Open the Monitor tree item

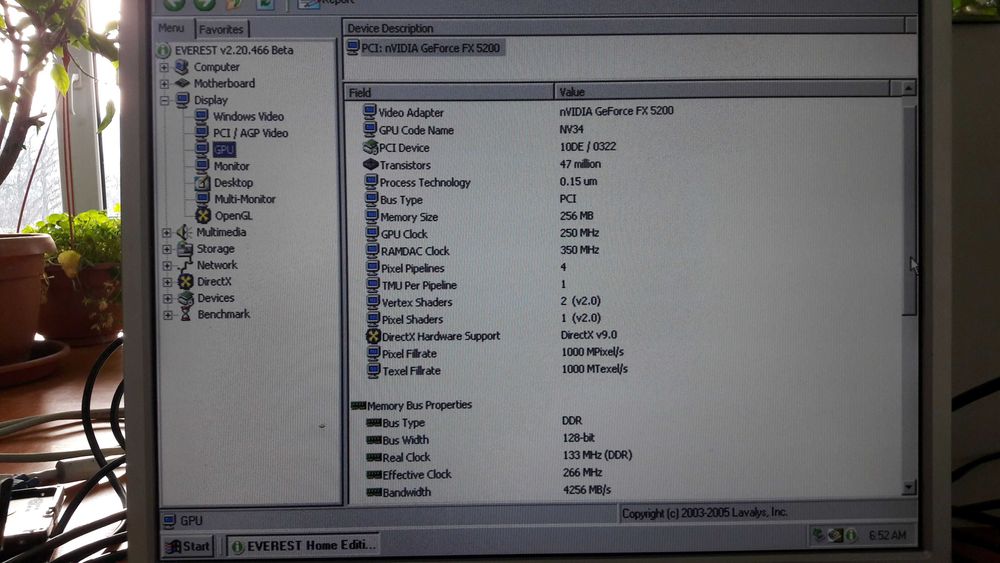pos(232,166)
